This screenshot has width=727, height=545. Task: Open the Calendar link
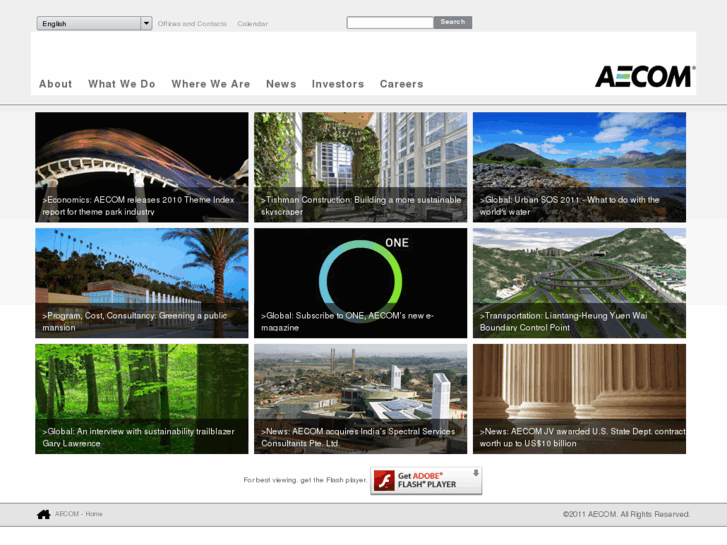click(x=253, y=24)
